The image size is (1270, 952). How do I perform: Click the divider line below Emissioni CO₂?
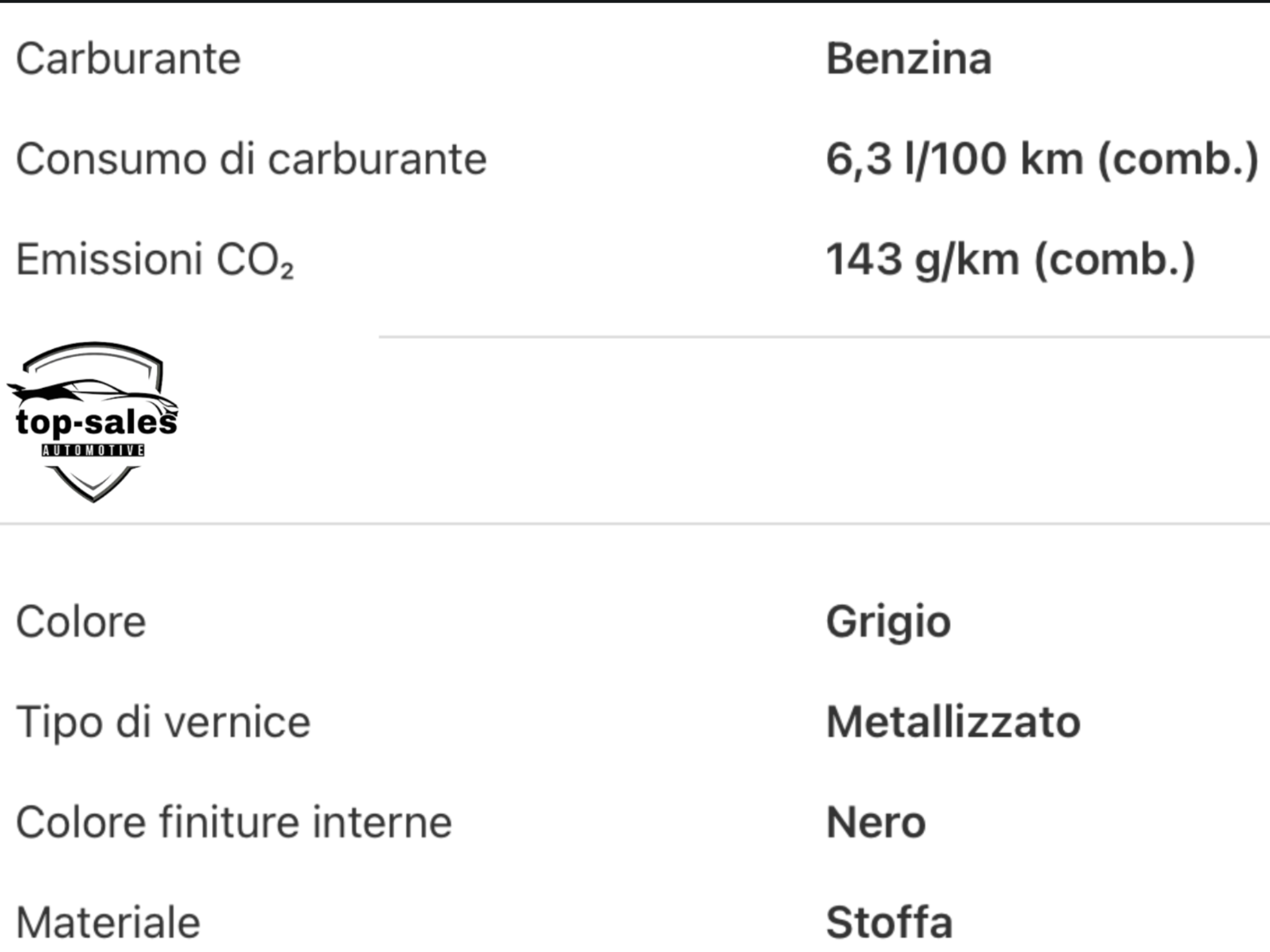point(824,337)
